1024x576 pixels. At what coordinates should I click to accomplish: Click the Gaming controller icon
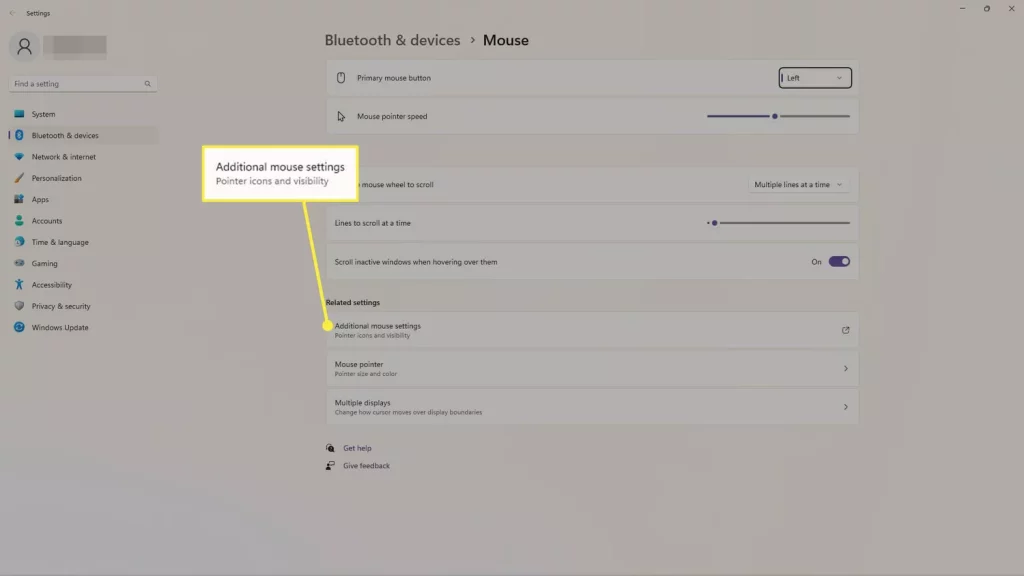click(19, 263)
